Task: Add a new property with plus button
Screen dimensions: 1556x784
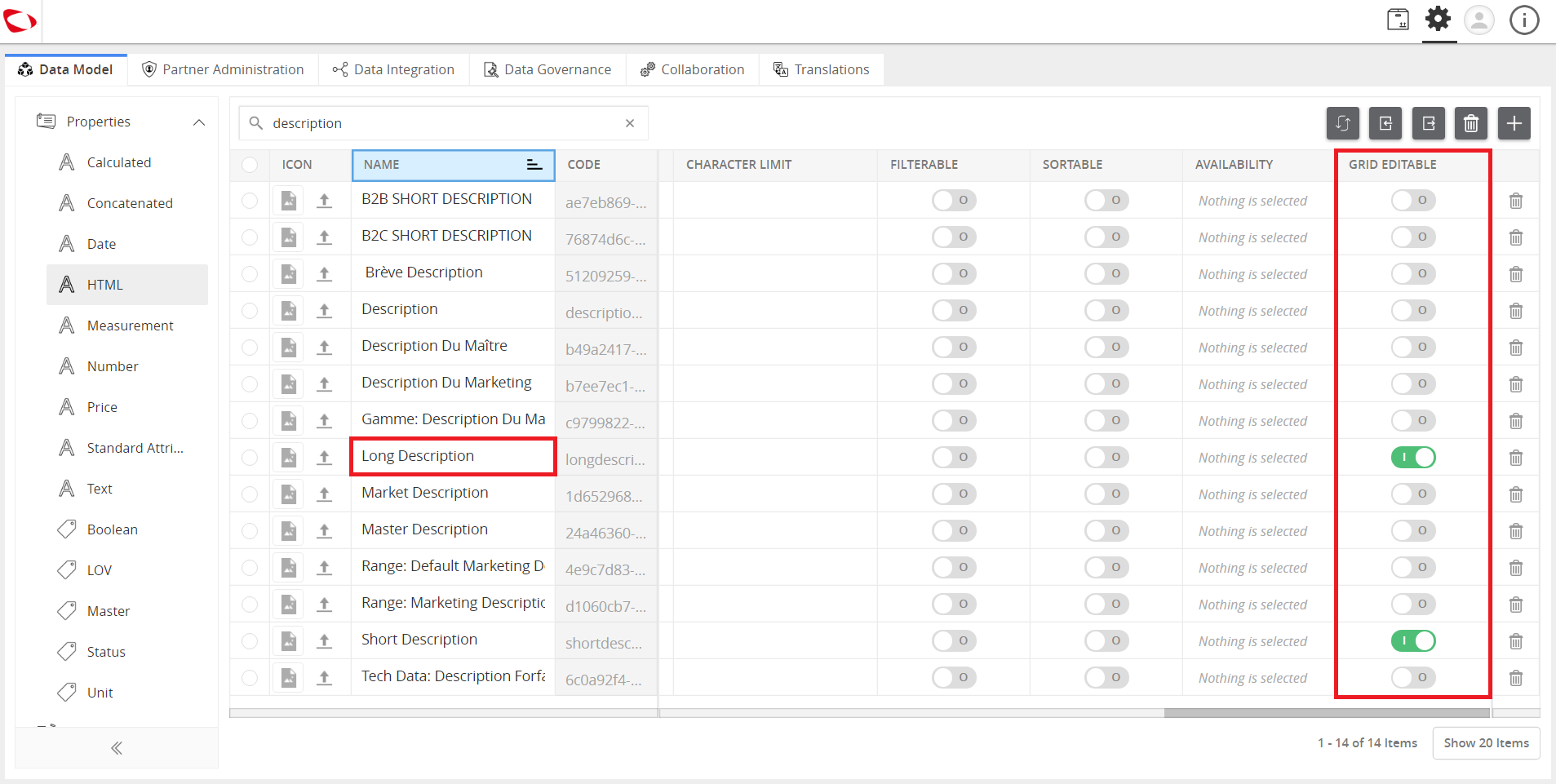Action: [x=1514, y=123]
